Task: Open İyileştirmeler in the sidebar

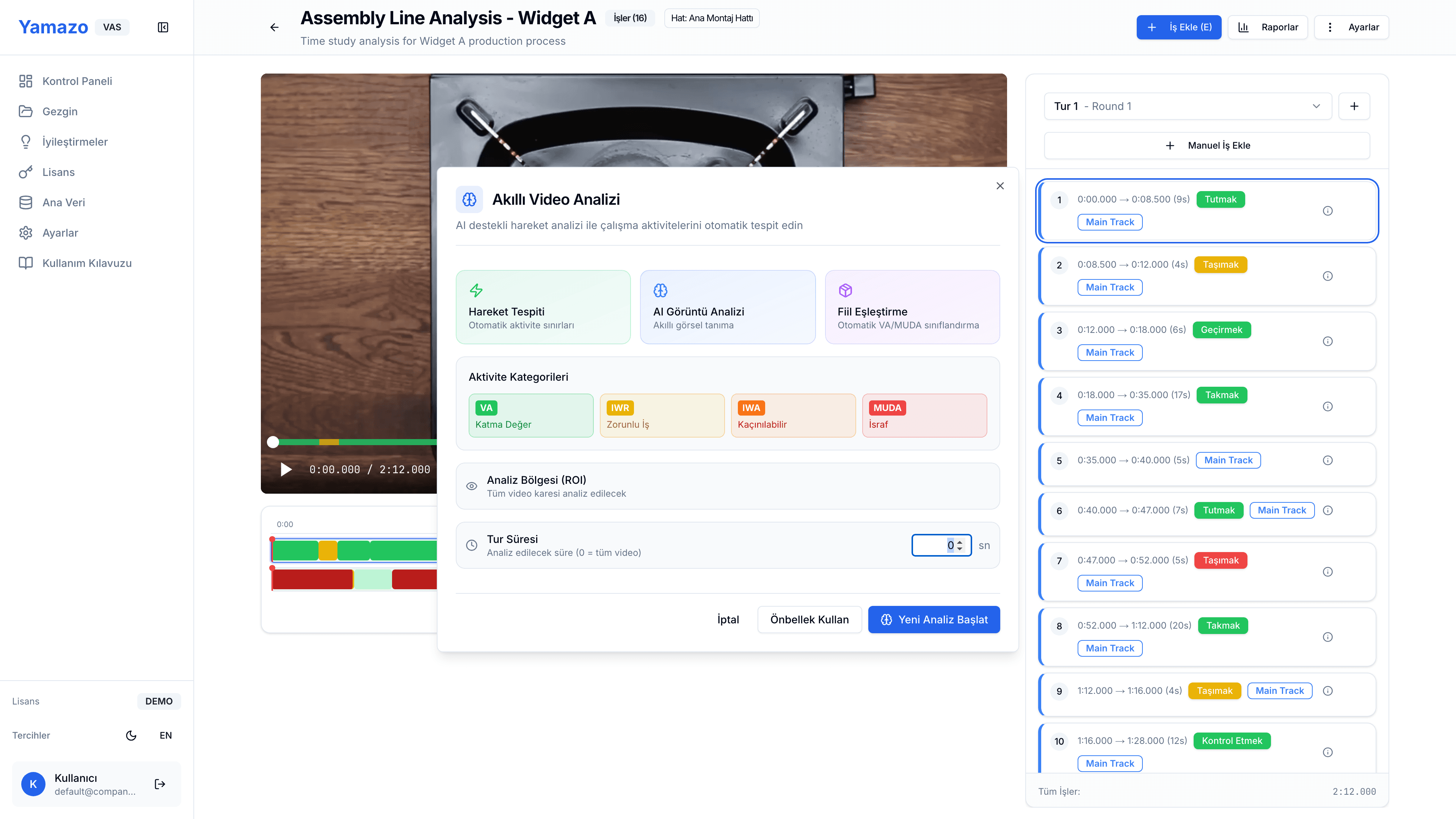Action: (x=75, y=142)
